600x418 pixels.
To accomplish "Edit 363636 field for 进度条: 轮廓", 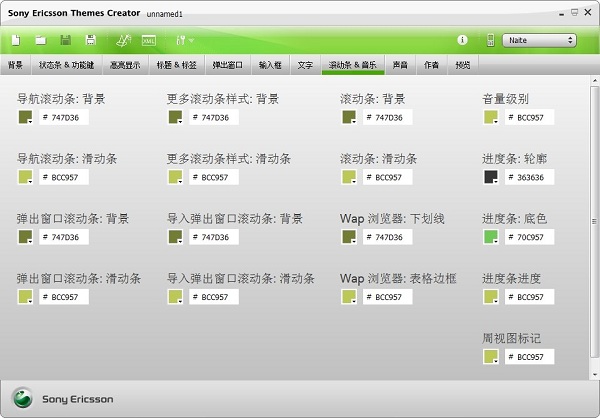I will (x=530, y=177).
